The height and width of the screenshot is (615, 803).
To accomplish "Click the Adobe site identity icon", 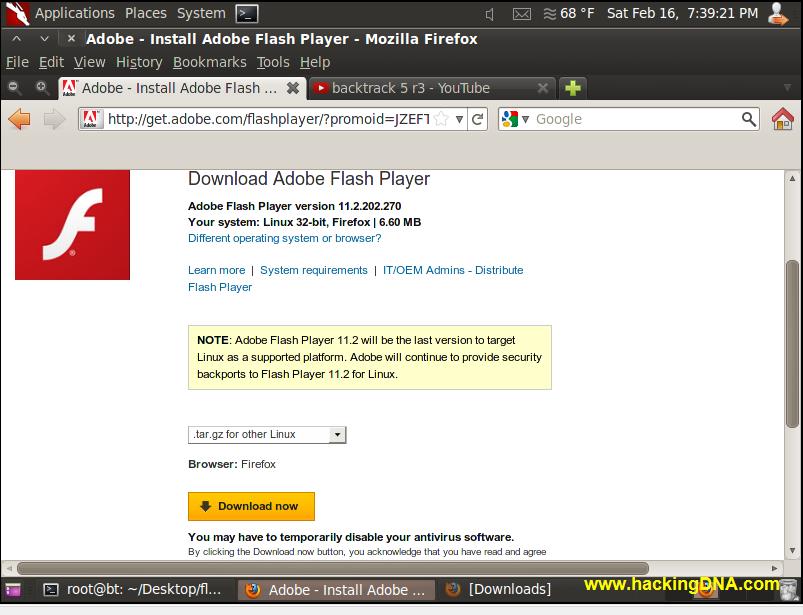I will pos(91,119).
